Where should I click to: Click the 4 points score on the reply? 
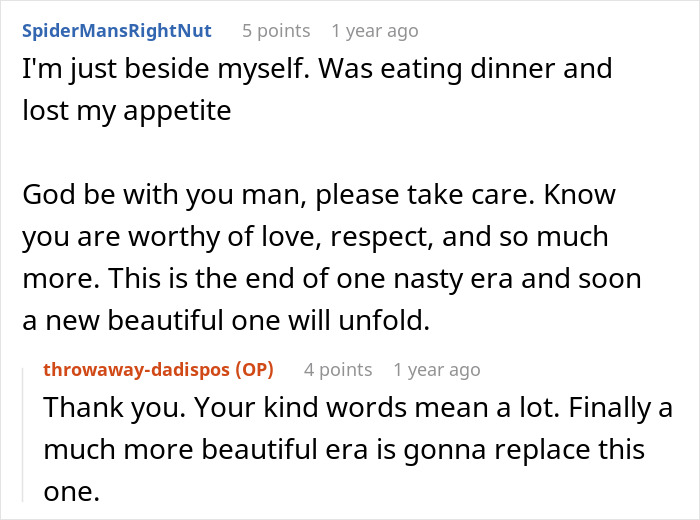(x=337, y=370)
